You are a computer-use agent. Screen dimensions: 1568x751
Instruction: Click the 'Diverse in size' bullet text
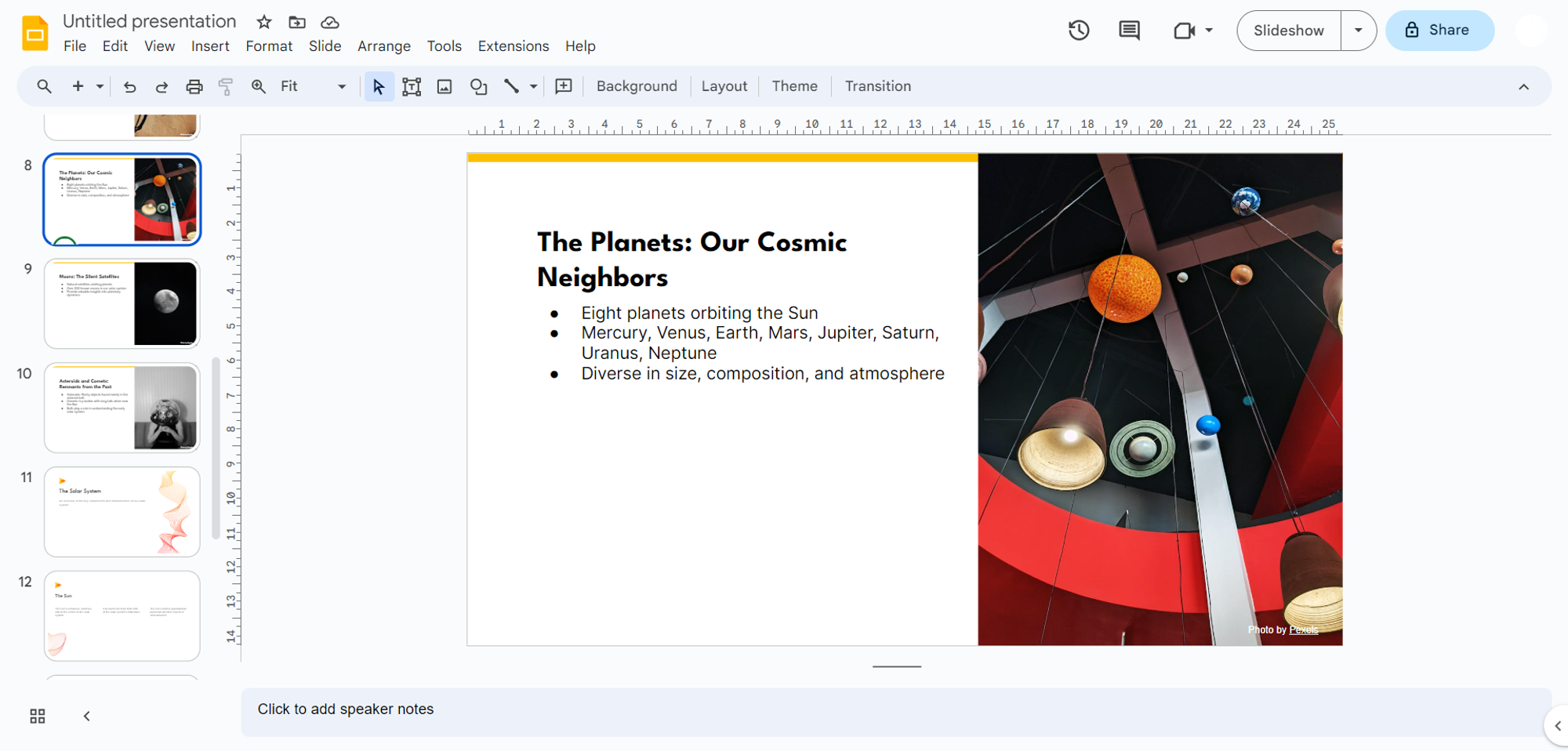point(762,373)
